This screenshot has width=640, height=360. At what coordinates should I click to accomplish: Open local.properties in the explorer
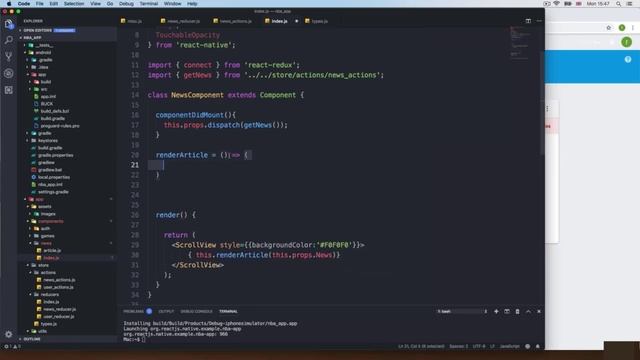(x=54, y=177)
